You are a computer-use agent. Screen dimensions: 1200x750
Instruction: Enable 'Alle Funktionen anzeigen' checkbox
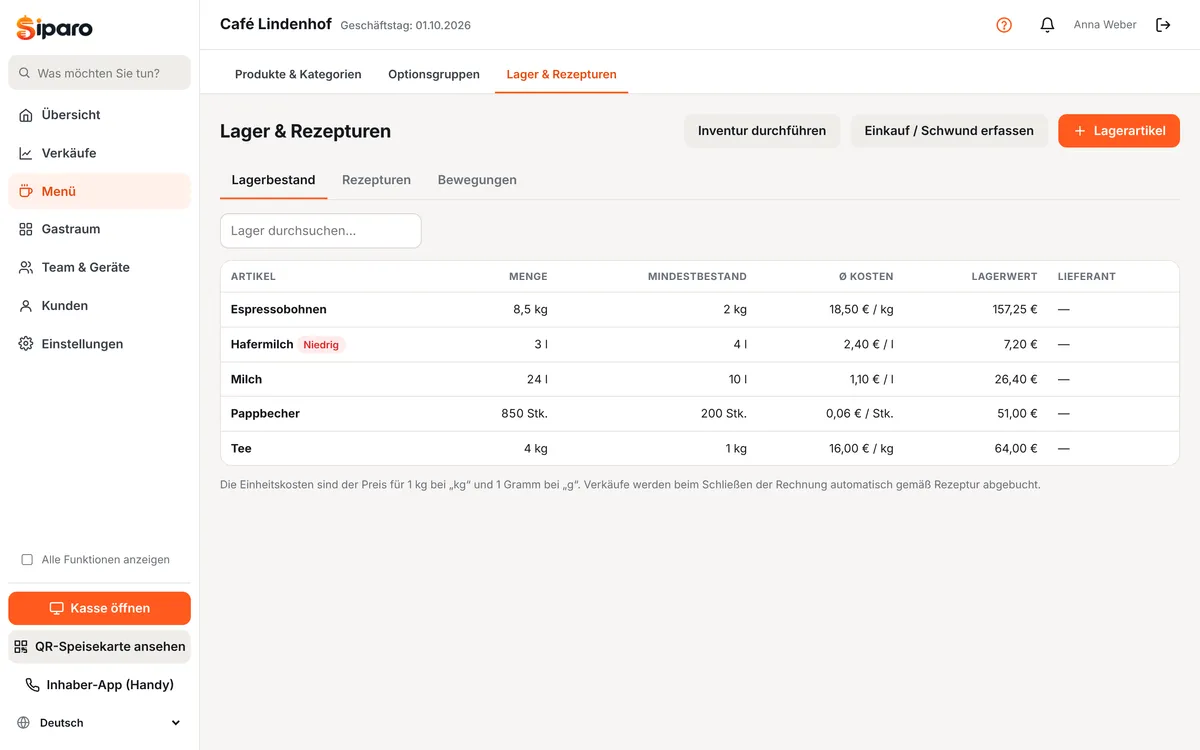pyautogui.click(x=27, y=560)
